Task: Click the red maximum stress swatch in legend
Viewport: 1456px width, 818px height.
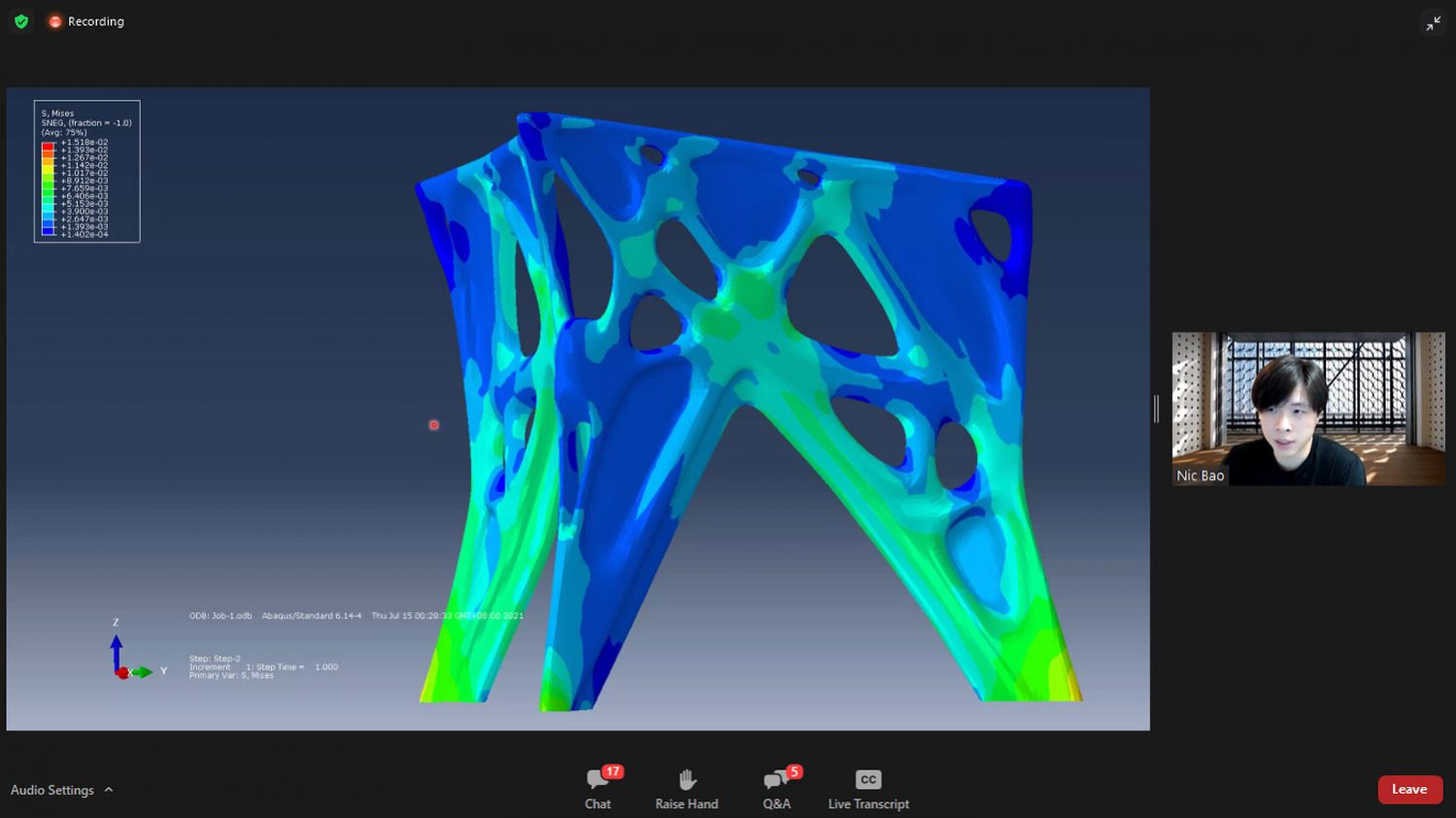Action: (x=47, y=147)
